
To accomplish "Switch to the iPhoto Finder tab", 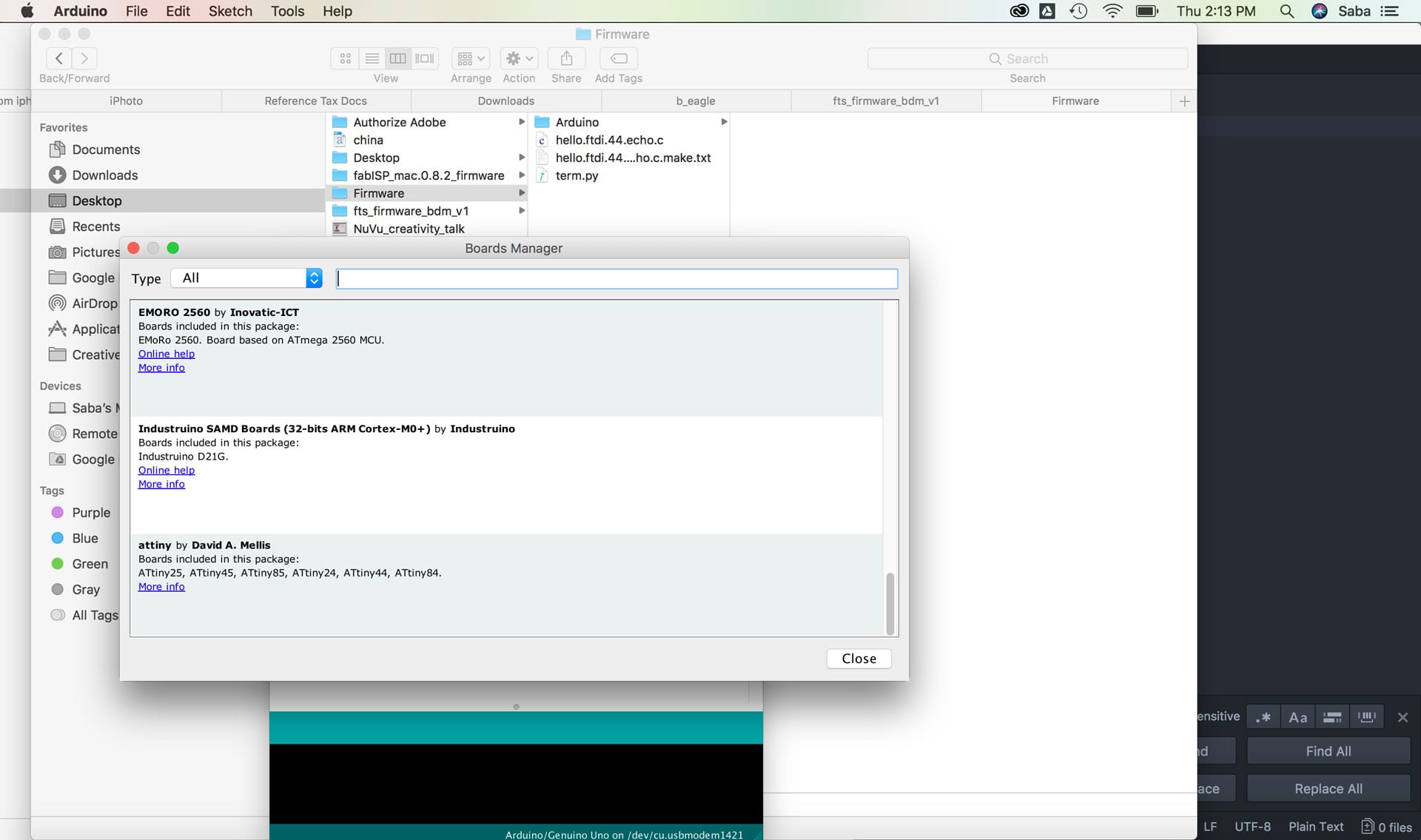I will (126, 101).
